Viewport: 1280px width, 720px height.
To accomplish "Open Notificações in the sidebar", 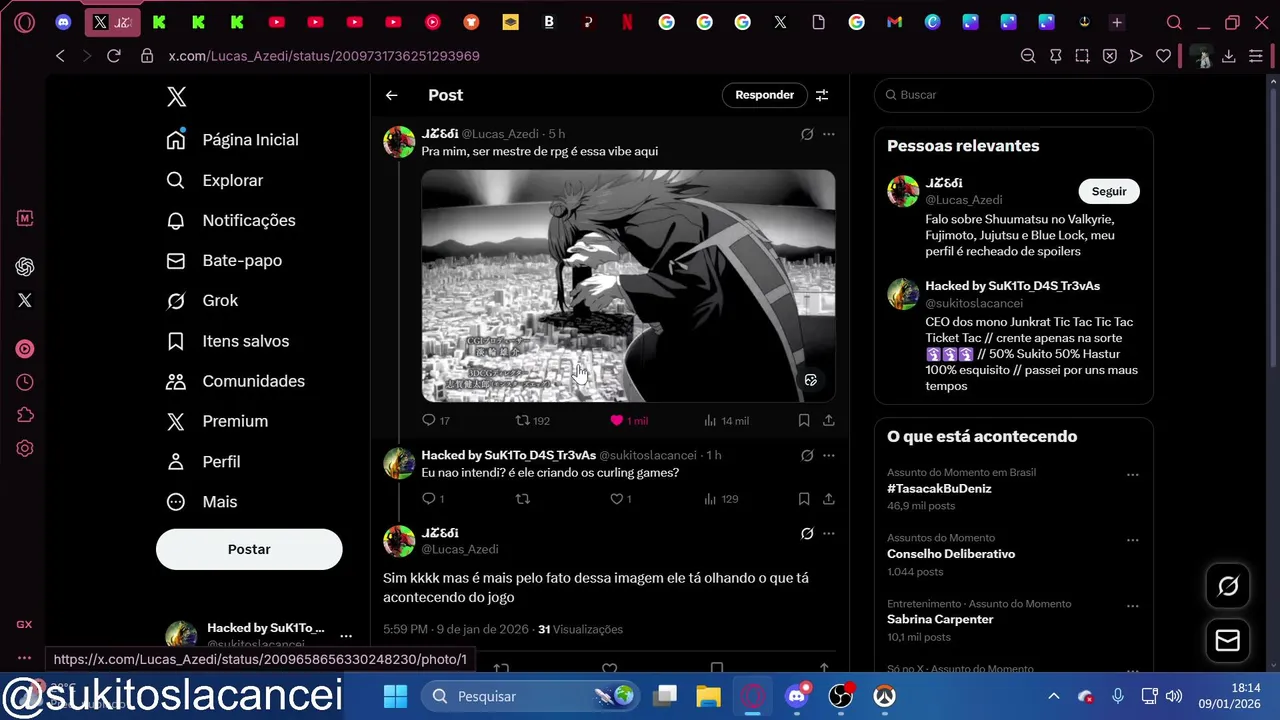I will point(230,220).
